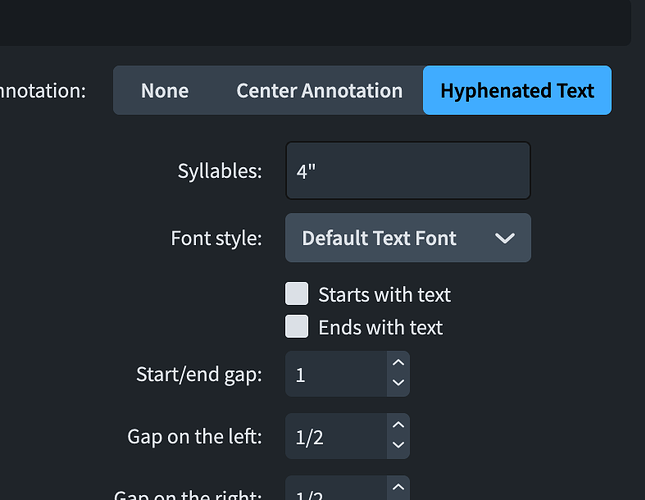
Task: Select the None annotation option
Action: [165, 91]
